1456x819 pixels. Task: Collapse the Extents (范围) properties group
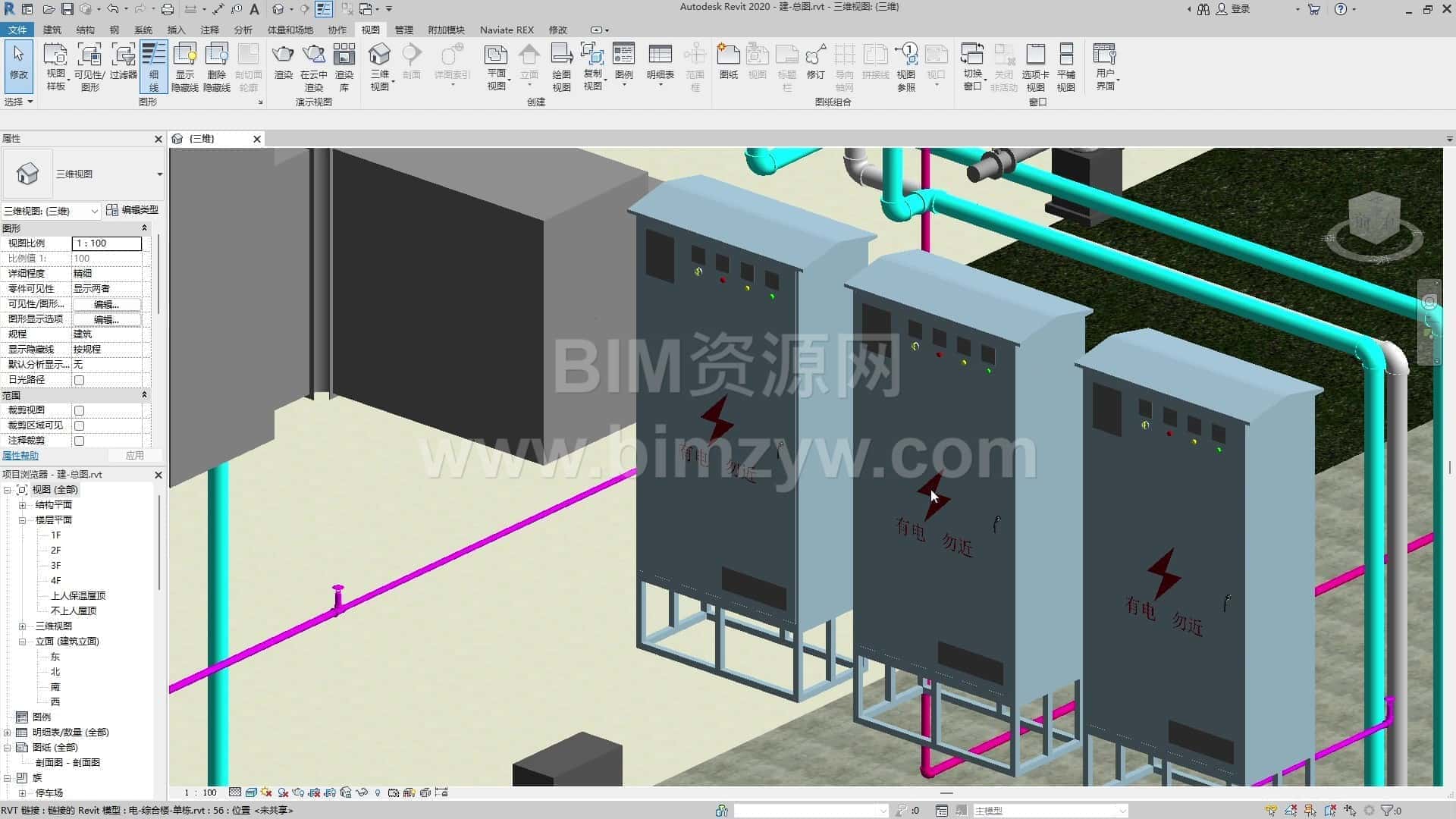(144, 395)
